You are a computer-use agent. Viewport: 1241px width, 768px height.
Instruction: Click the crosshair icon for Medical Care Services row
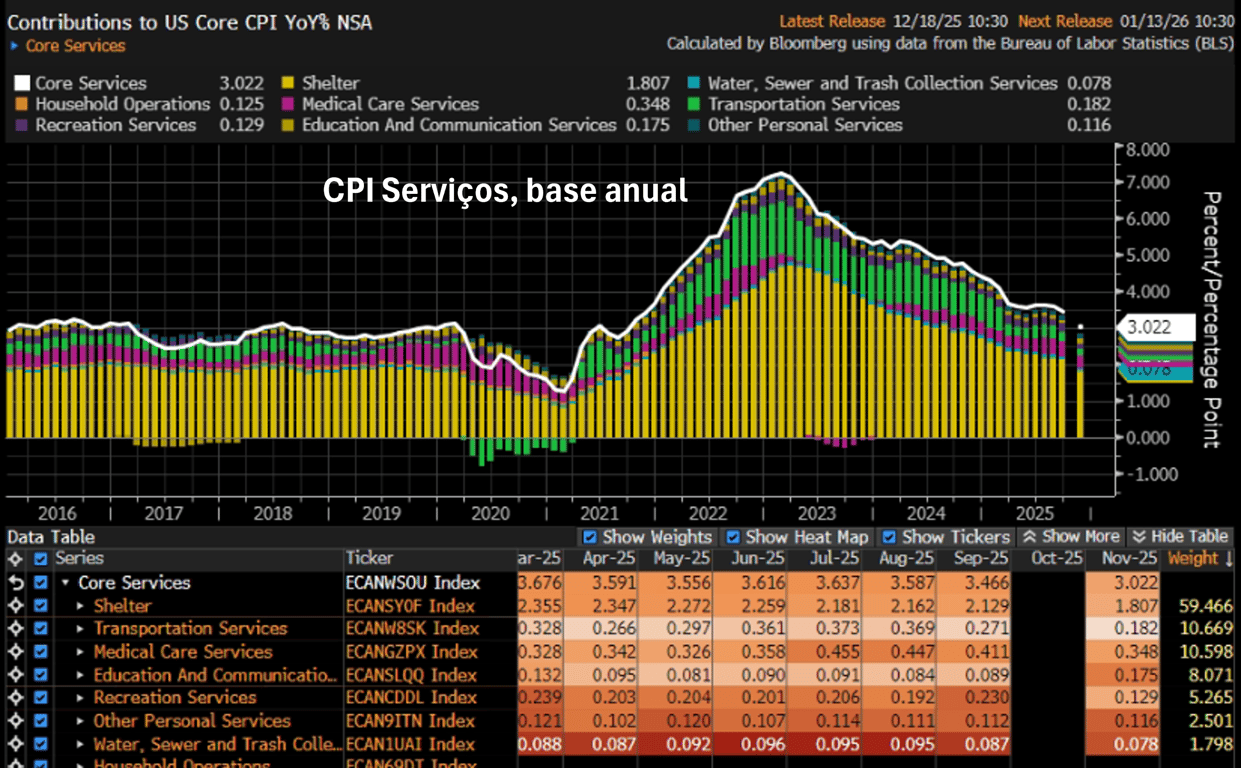[15, 652]
